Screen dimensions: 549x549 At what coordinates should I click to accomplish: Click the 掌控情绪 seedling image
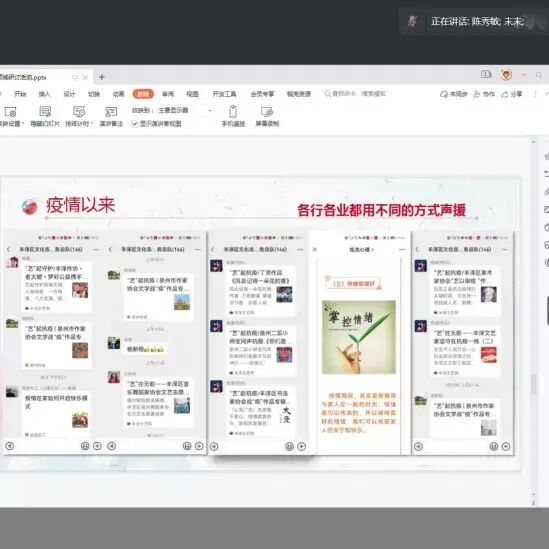click(x=359, y=337)
